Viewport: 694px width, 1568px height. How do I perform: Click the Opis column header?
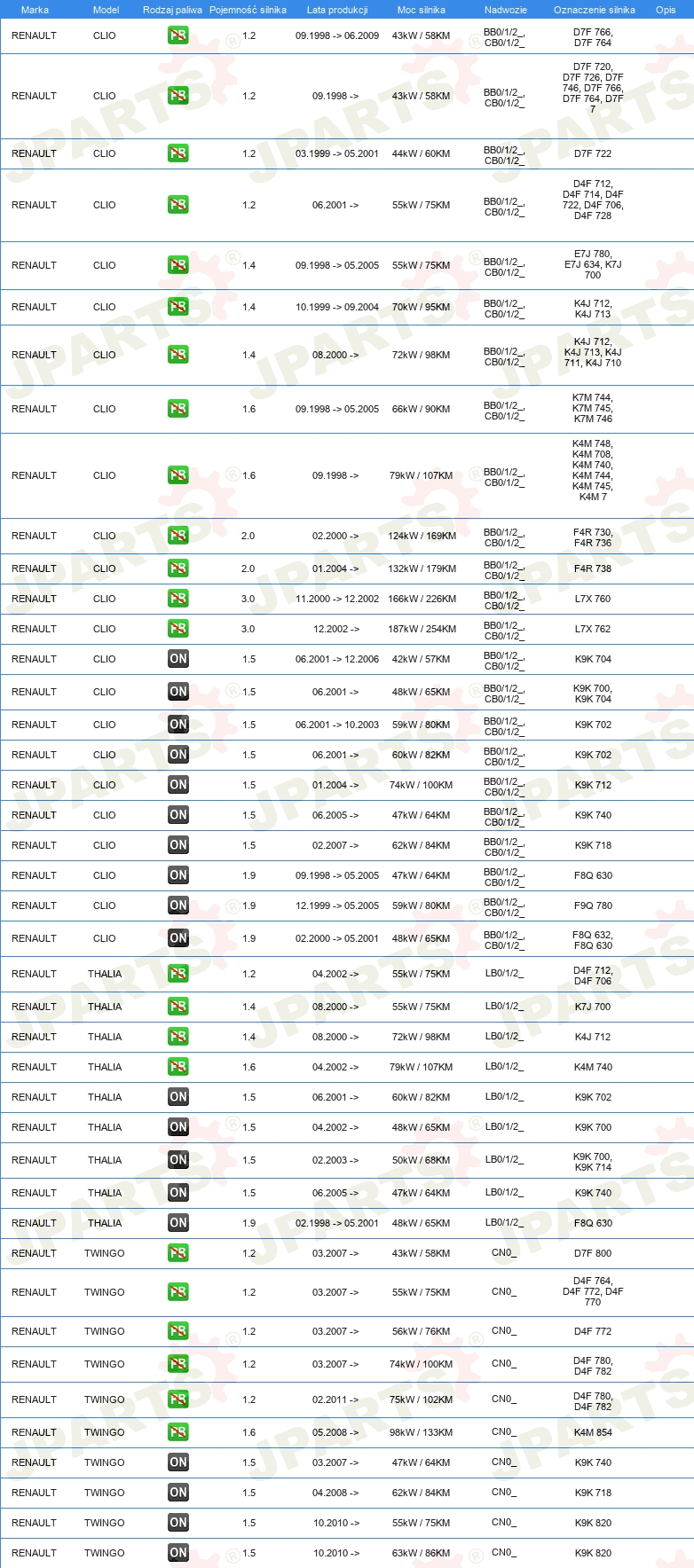click(x=666, y=10)
